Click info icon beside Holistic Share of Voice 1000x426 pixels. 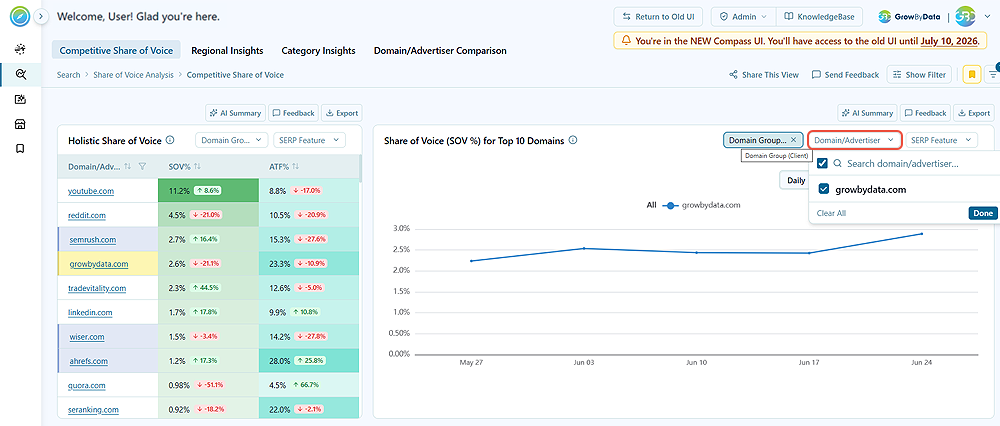pyautogui.click(x=170, y=140)
